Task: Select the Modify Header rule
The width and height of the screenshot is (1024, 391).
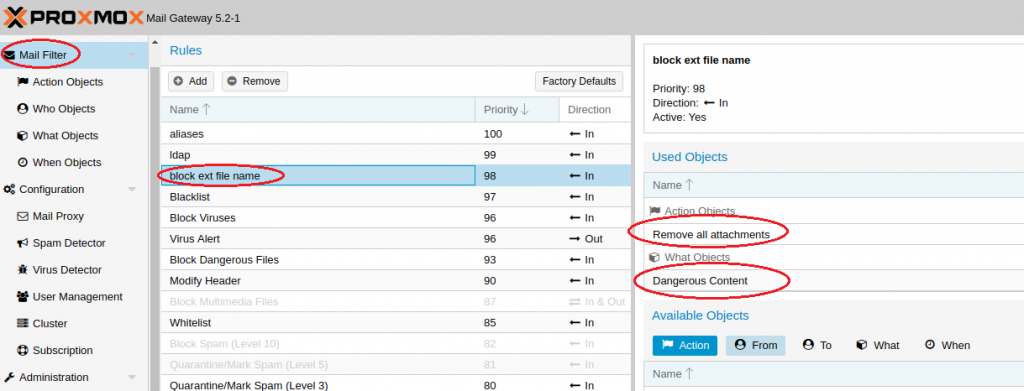Action: 396,280
